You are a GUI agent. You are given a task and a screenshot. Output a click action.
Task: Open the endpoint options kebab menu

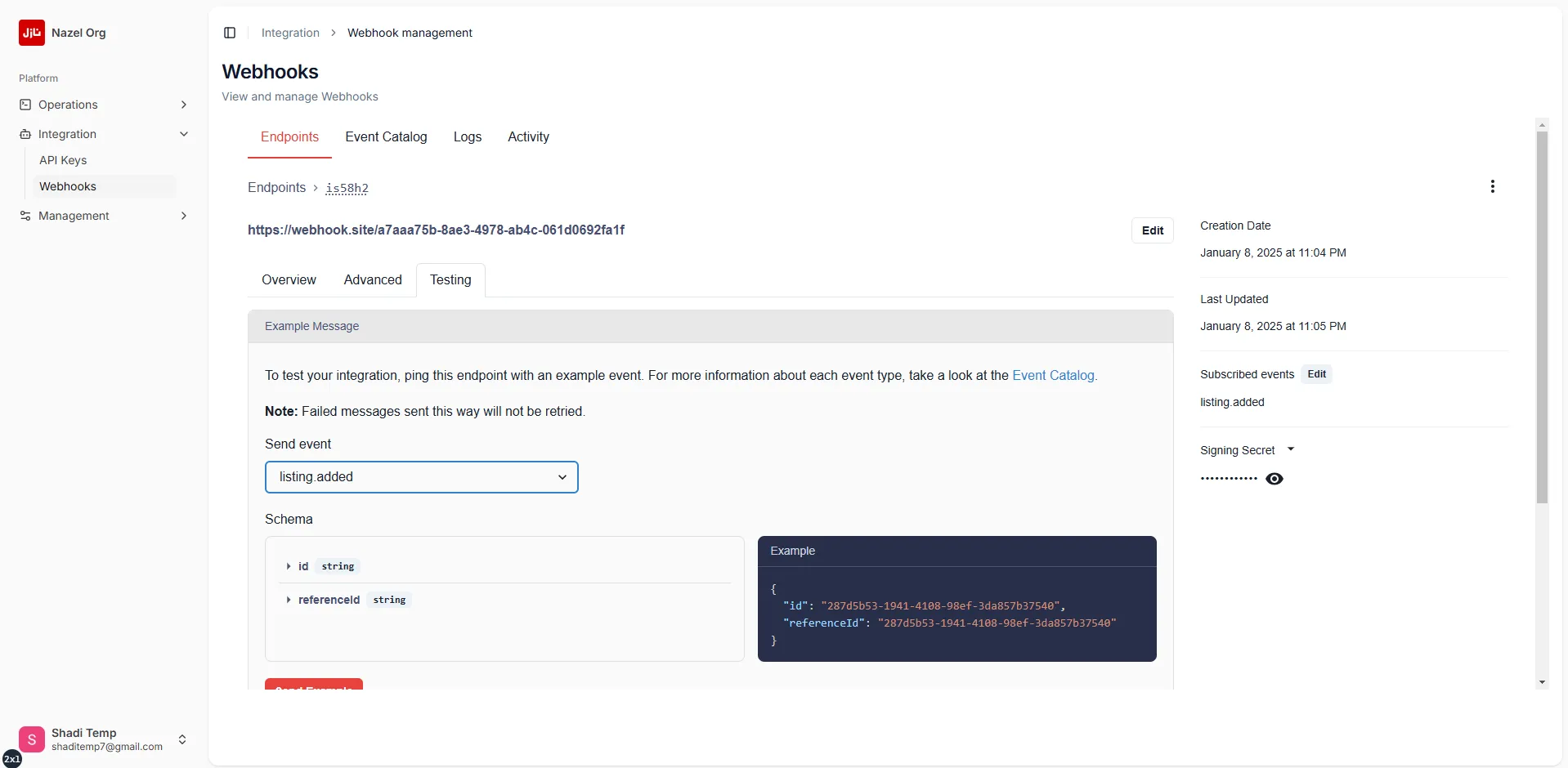pos(1492,186)
